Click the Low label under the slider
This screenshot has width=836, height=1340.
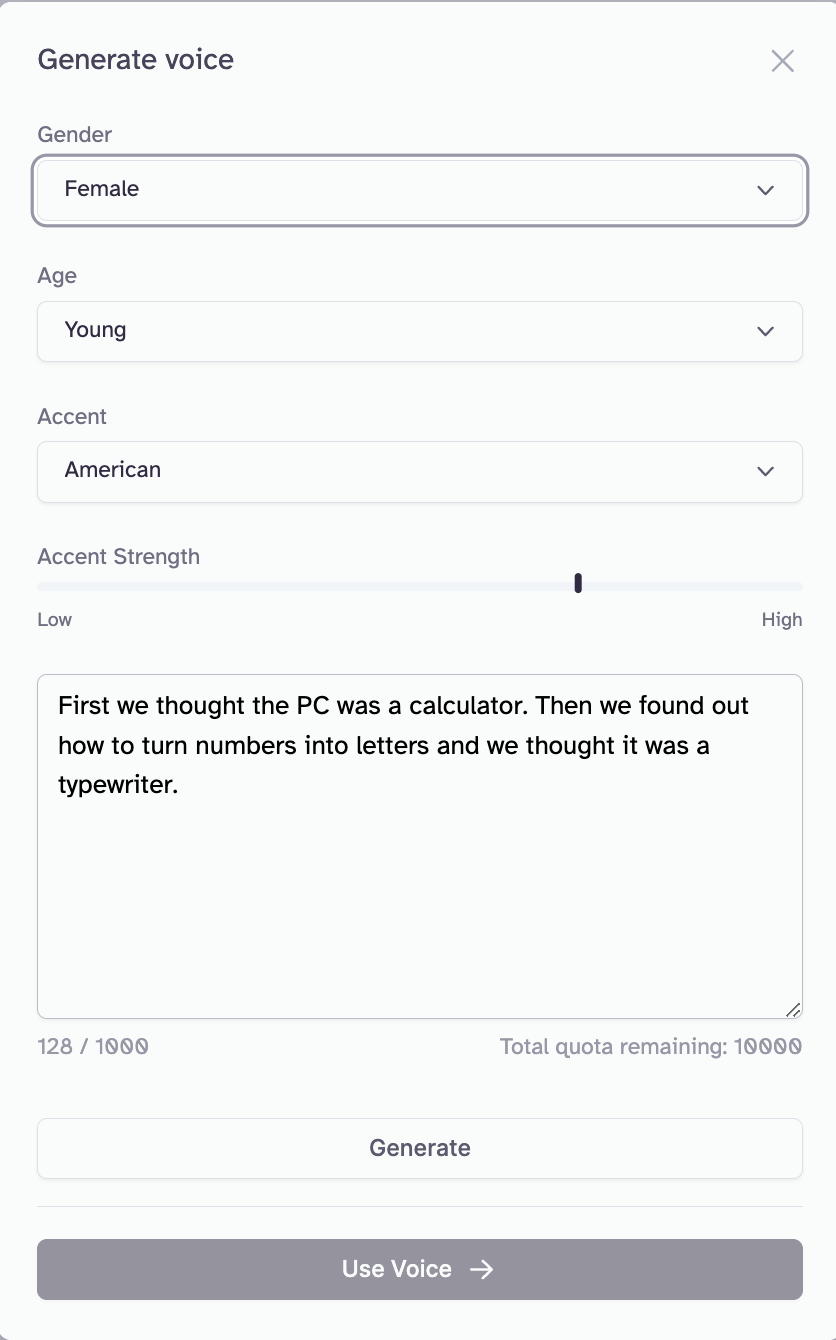point(55,620)
